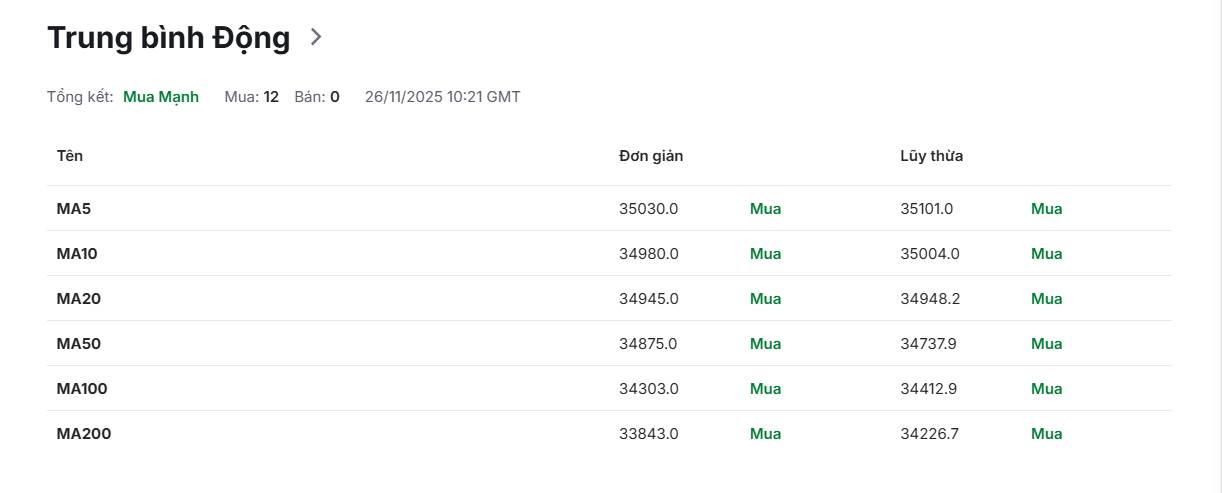Viewport: 1222px width, 493px height.
Task: Select the Lũy thừa column header
Action: 931,156
